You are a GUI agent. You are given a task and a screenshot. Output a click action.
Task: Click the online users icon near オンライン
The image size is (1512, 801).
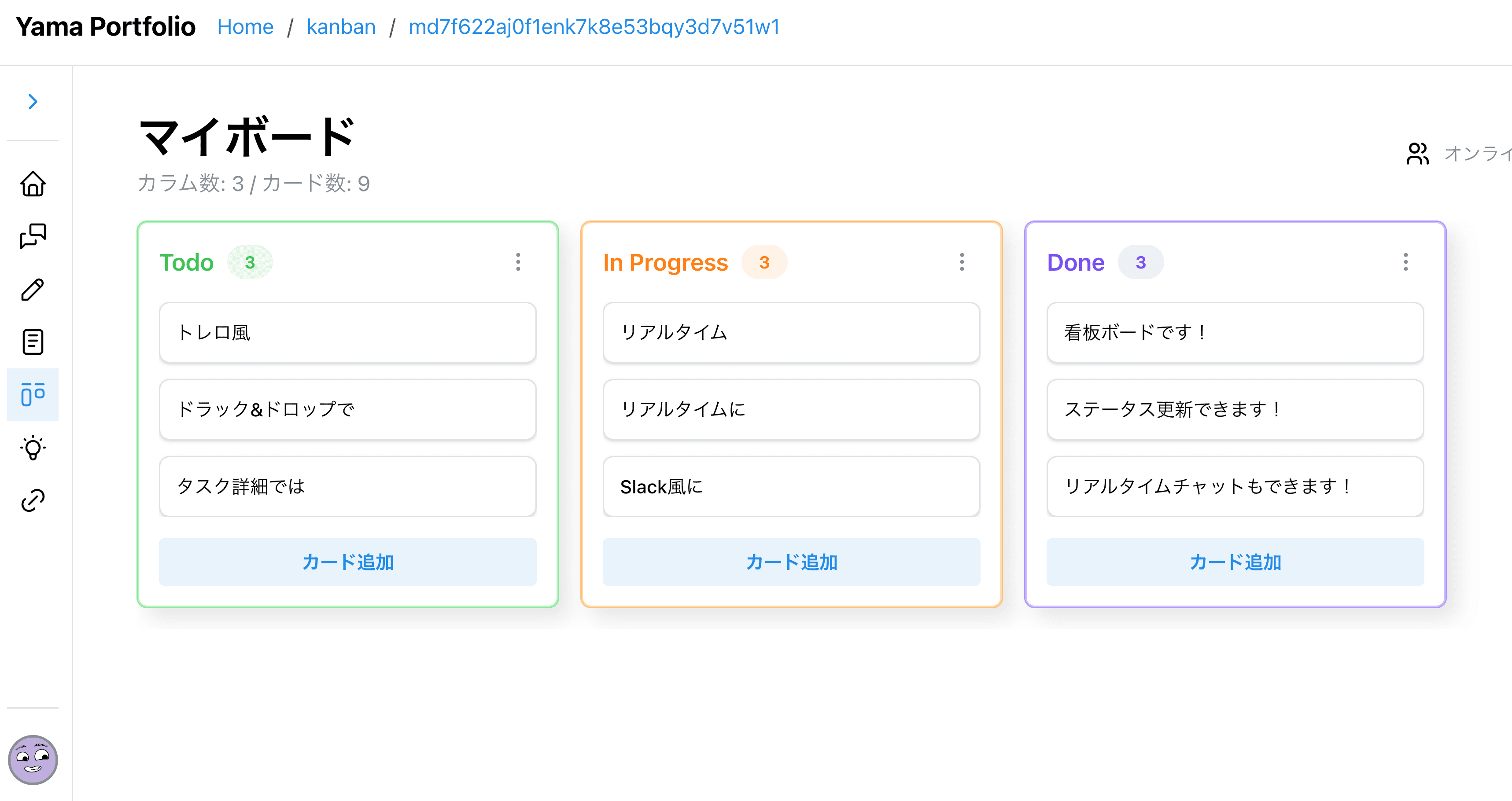[1417, 154]
